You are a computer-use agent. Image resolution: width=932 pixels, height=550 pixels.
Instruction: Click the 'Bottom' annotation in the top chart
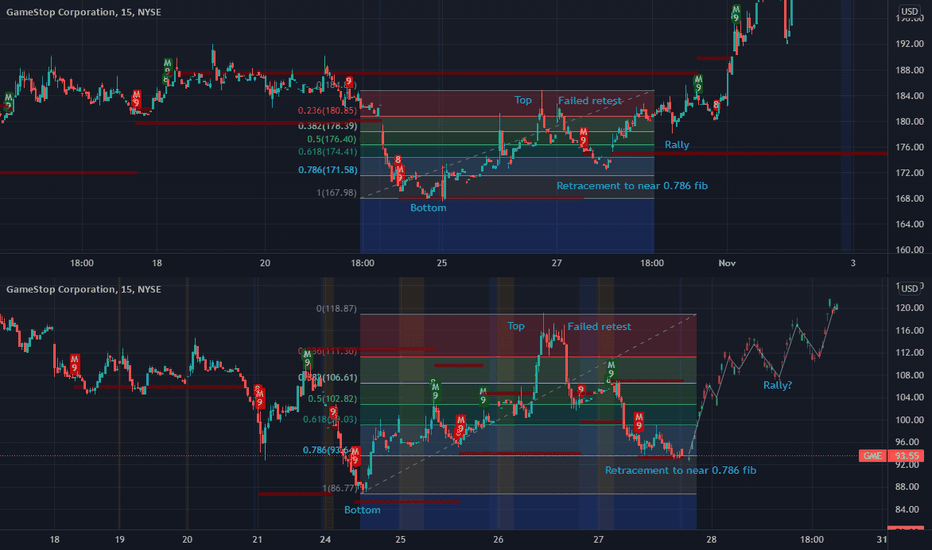(x=428, y=208)
